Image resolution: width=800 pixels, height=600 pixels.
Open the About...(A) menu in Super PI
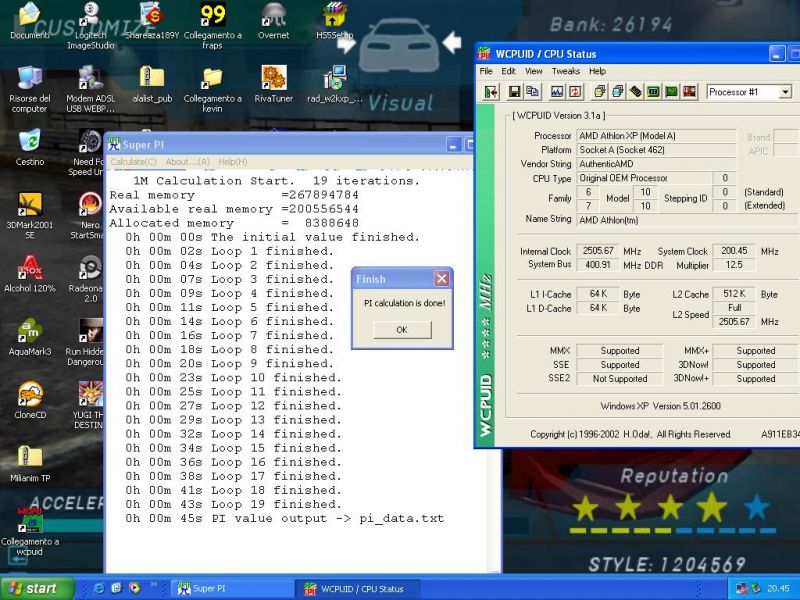pos(187,162)
